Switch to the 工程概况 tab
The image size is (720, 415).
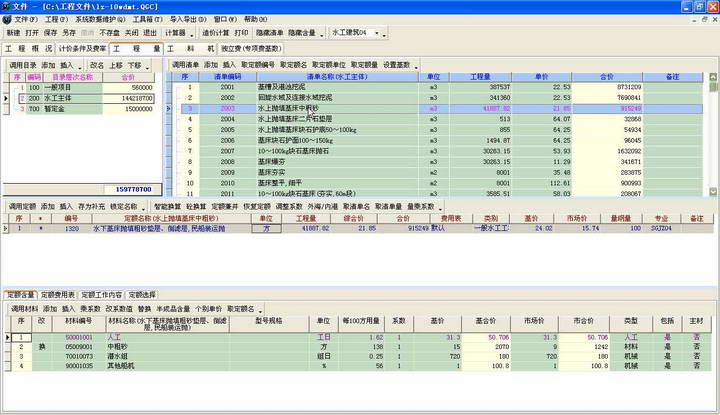point(28,49)
